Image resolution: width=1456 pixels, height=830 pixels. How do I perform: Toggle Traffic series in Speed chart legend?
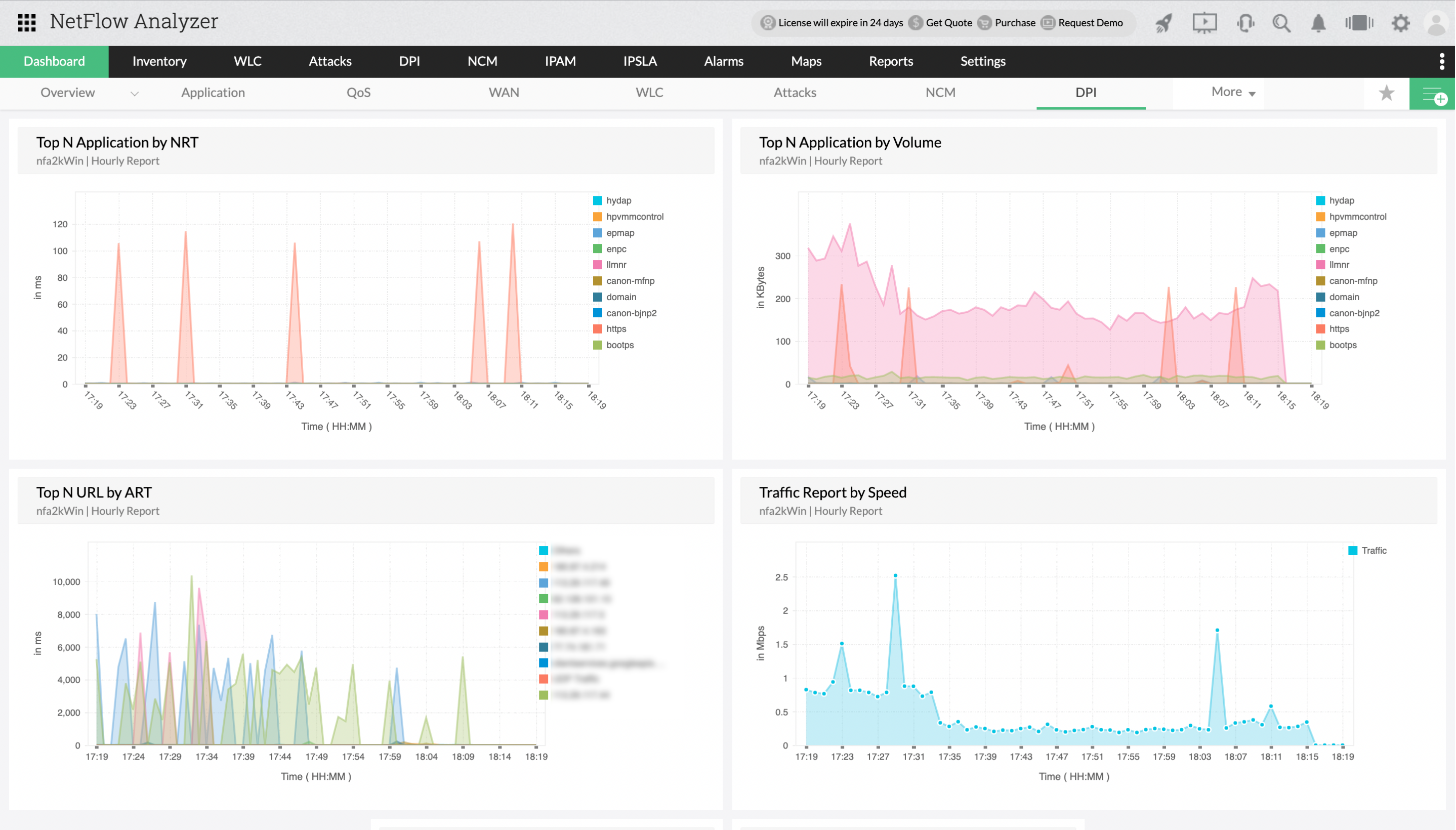click(1374, 550)
